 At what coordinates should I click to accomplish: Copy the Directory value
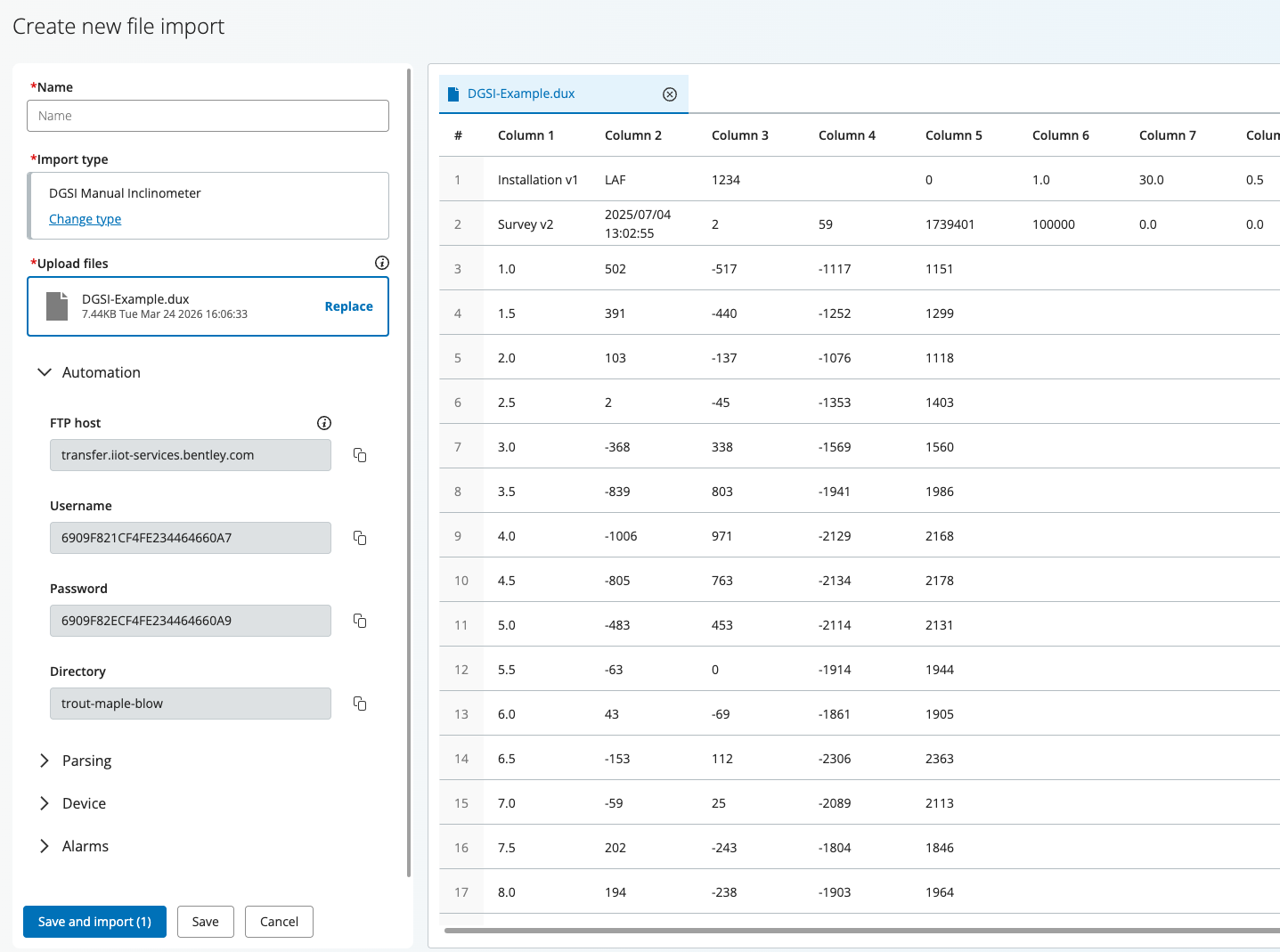coord(360,704)
